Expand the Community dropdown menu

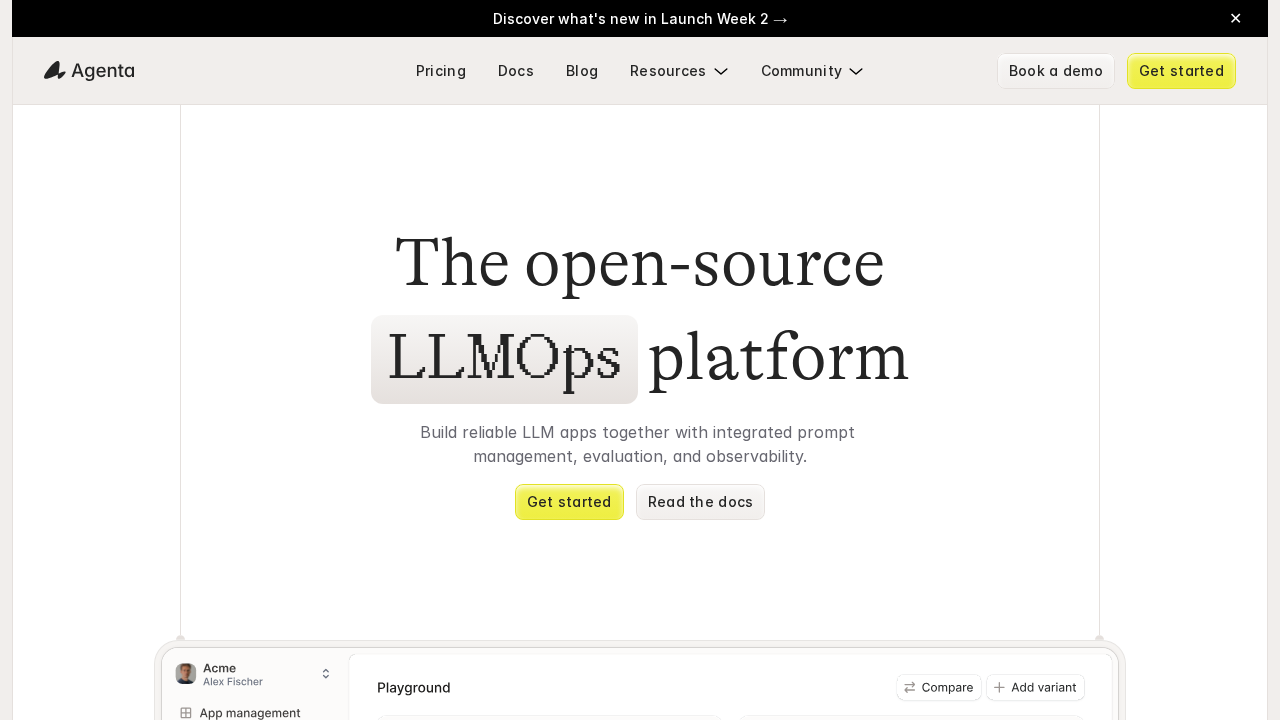pyautogui.click(x=812, y=71)
